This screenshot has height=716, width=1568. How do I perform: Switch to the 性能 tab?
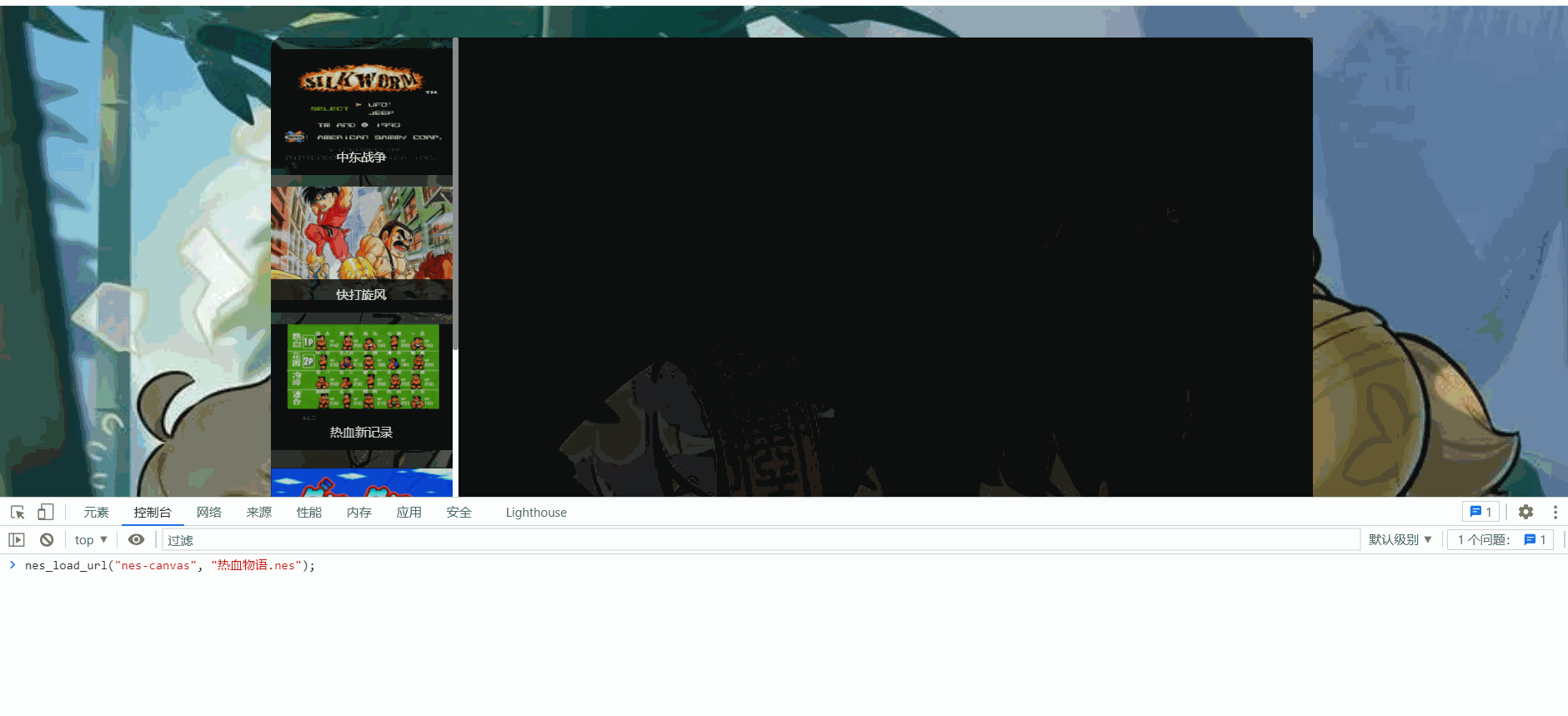click(x=308, y=512)
